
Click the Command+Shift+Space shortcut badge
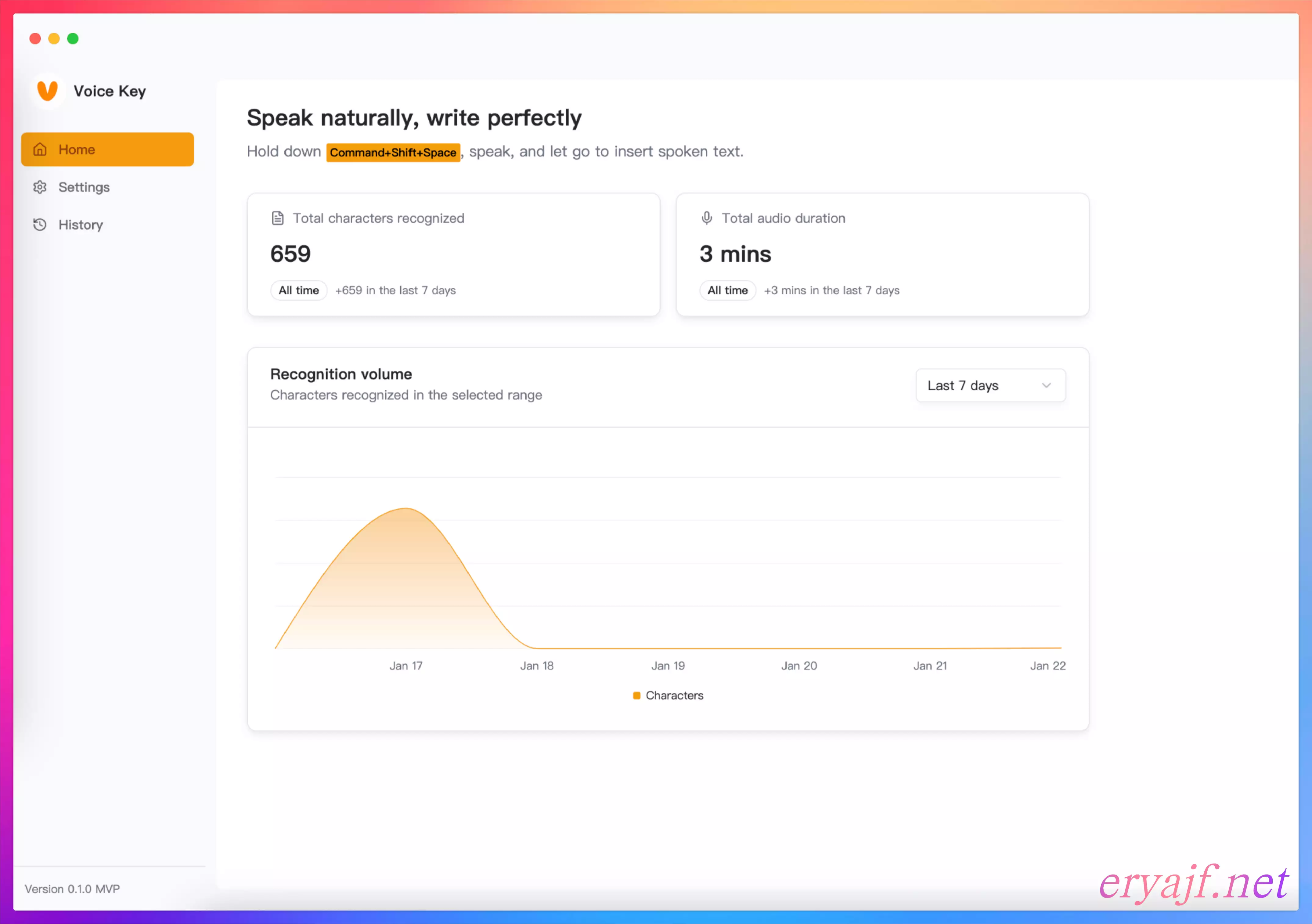[393, 153]
